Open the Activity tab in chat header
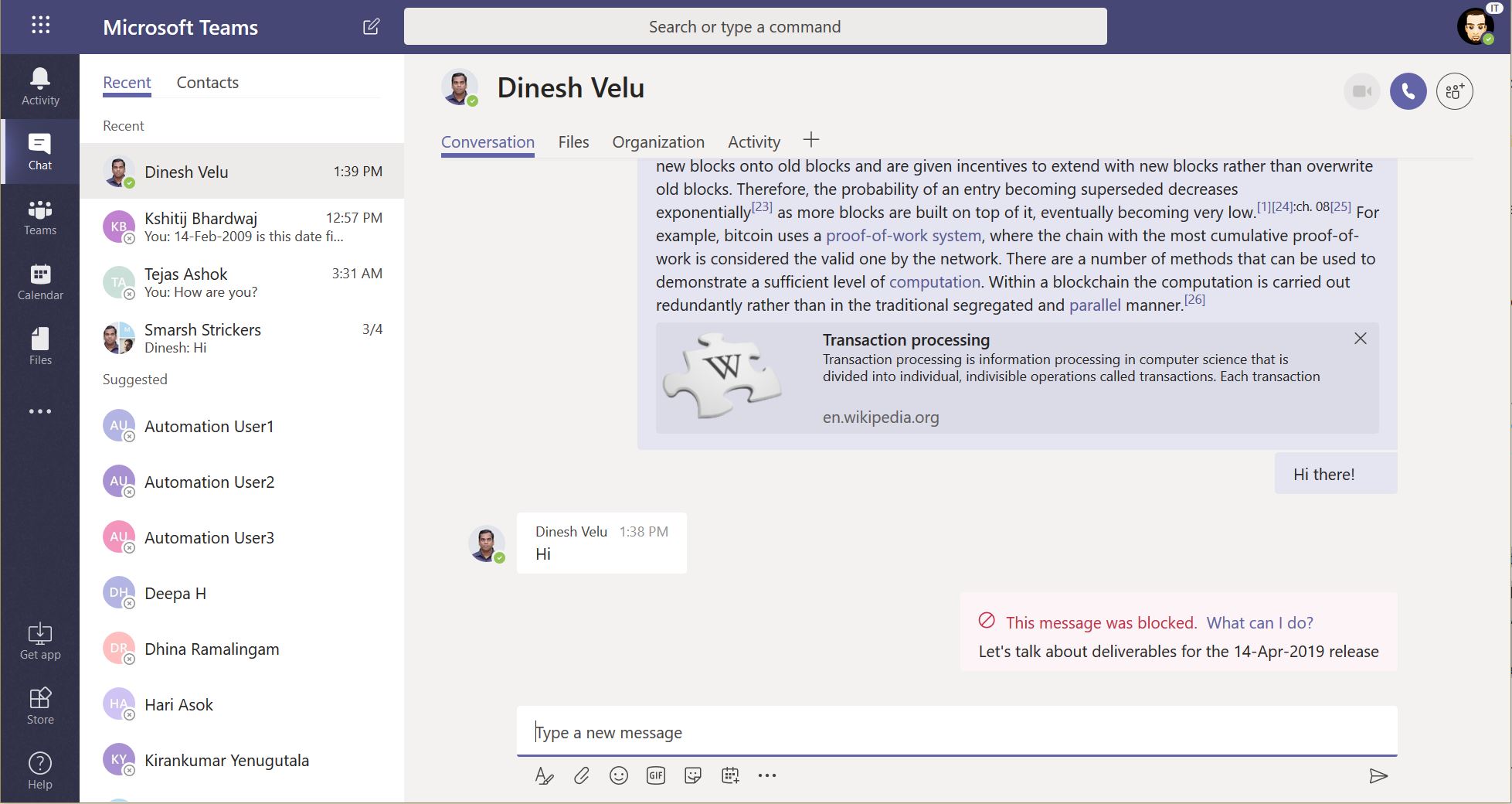Image resolution: width=1512 pixels, height=804 pixels. click(x=754, y=142)
